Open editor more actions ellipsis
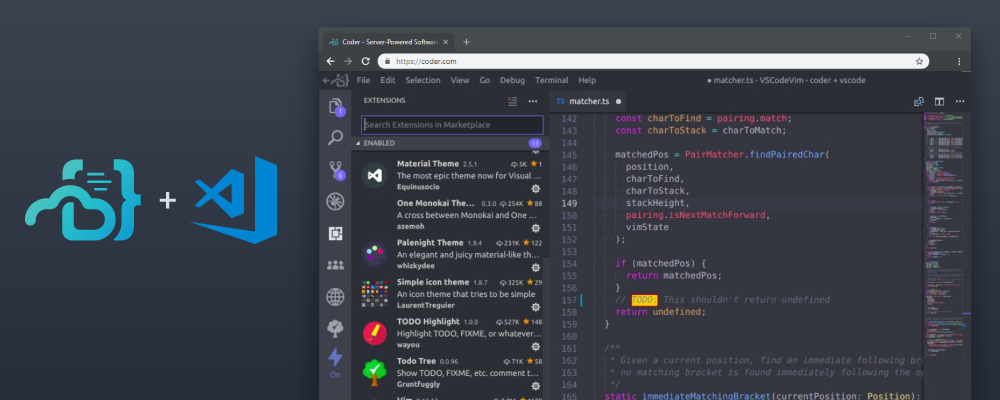This screenshot has height=400, width=1000. [960, 101]
